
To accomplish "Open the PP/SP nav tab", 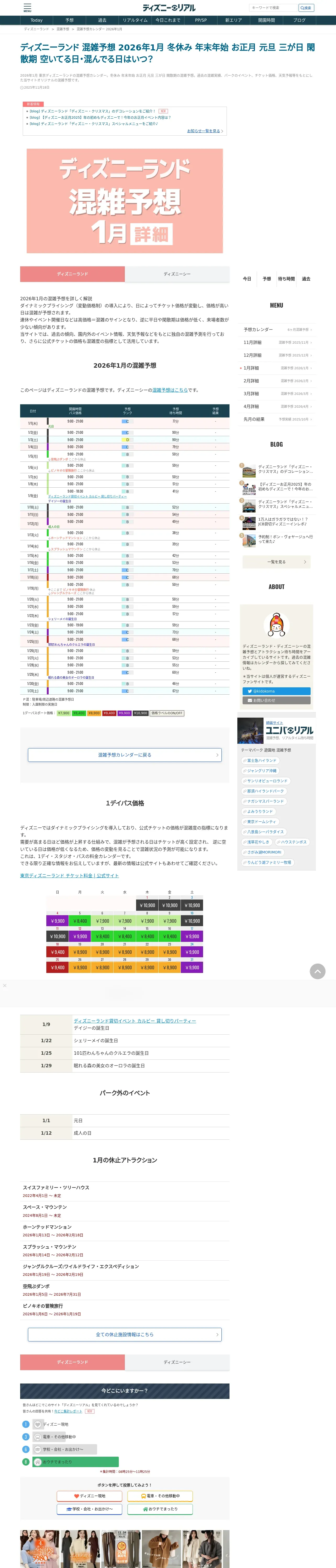I will 201,20.
